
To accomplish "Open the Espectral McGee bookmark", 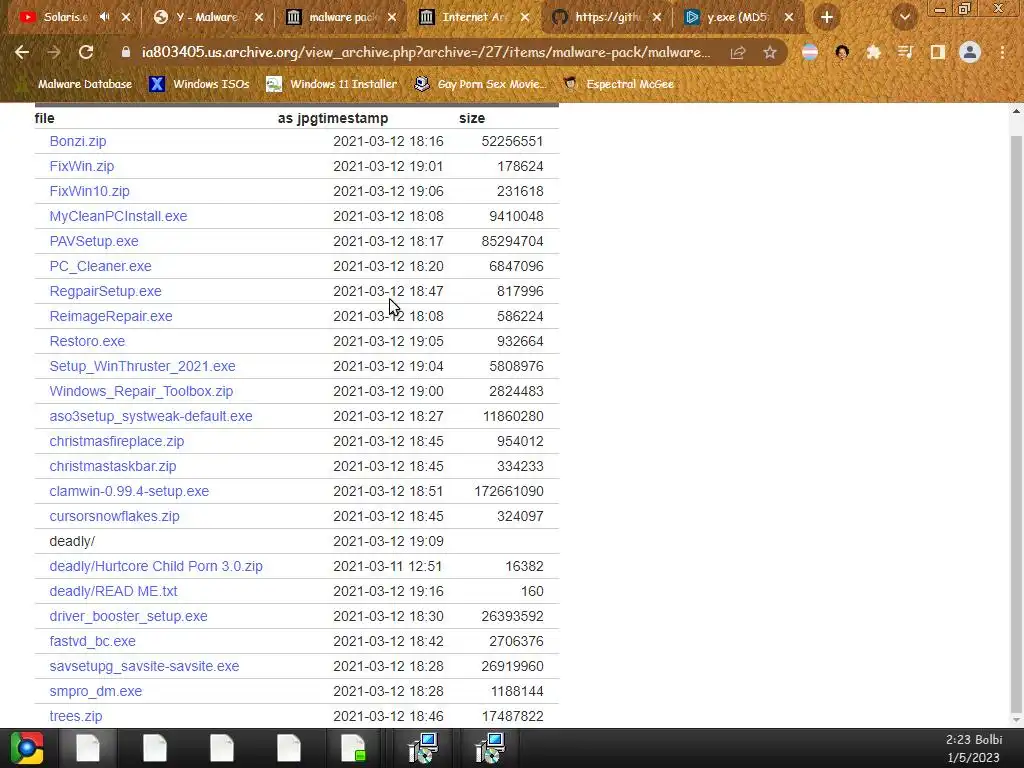I will [x=619, y=84].
